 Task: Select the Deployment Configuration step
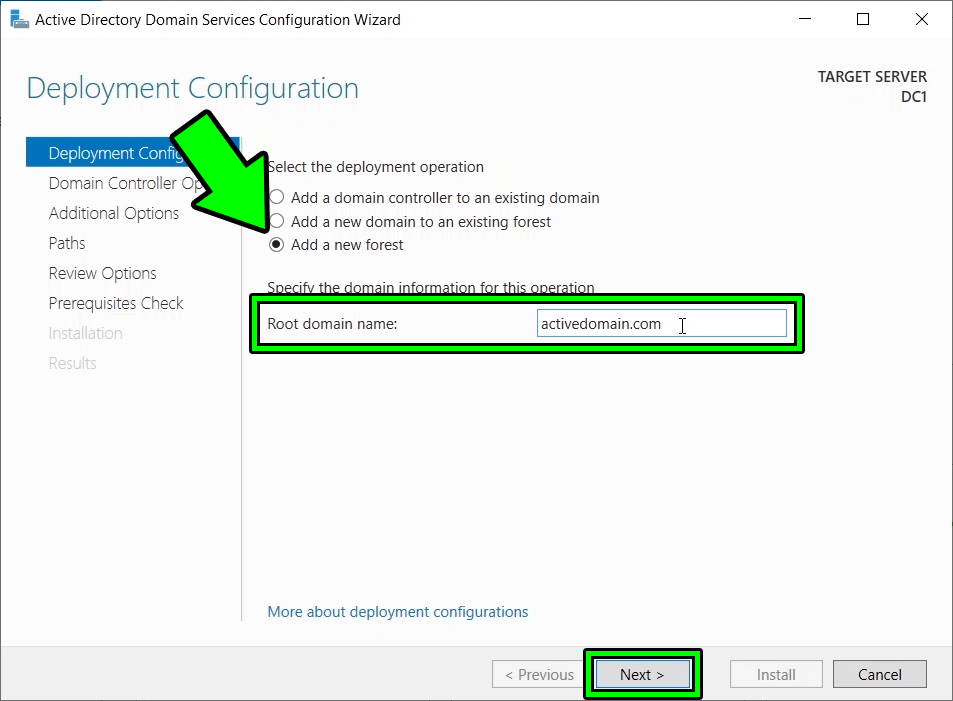110,152
